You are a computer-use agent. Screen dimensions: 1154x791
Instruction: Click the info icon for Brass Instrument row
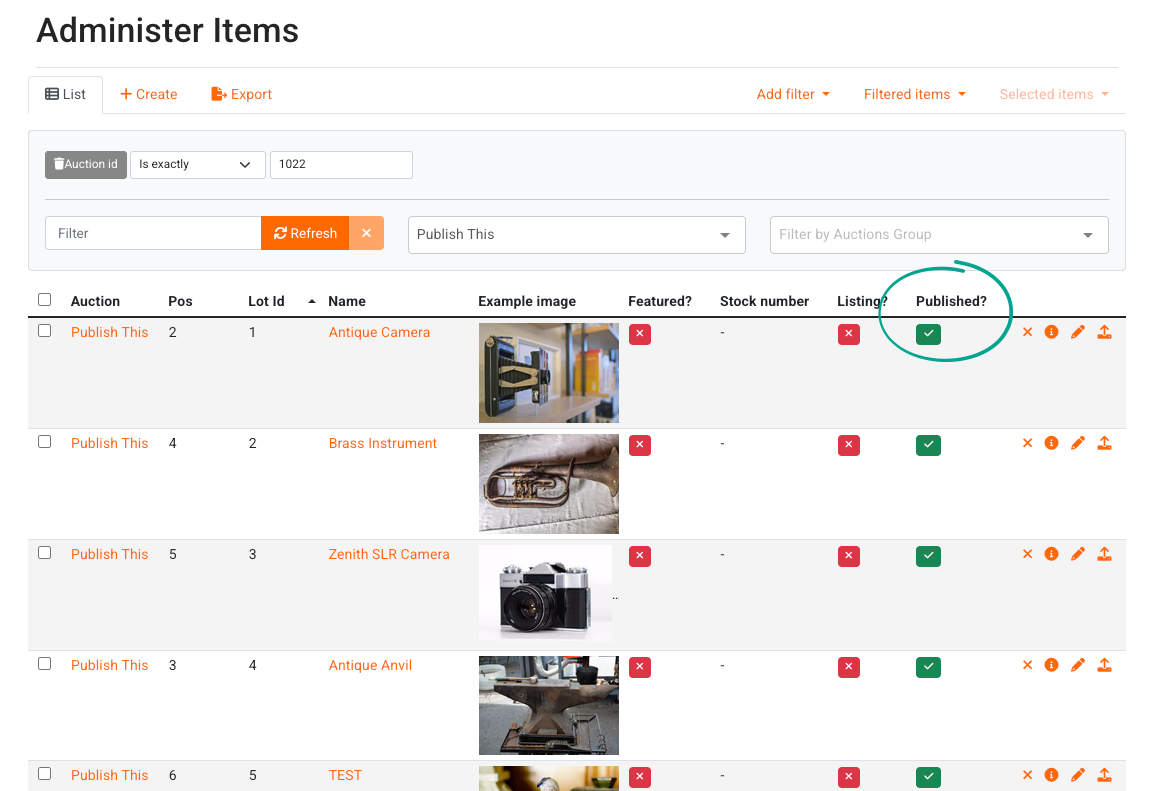(x=1051, y=443)
